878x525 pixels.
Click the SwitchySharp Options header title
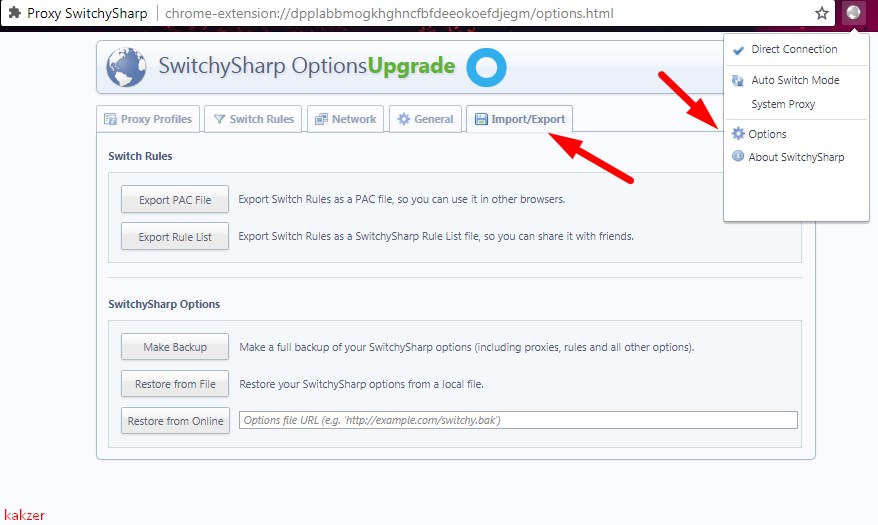263,66
